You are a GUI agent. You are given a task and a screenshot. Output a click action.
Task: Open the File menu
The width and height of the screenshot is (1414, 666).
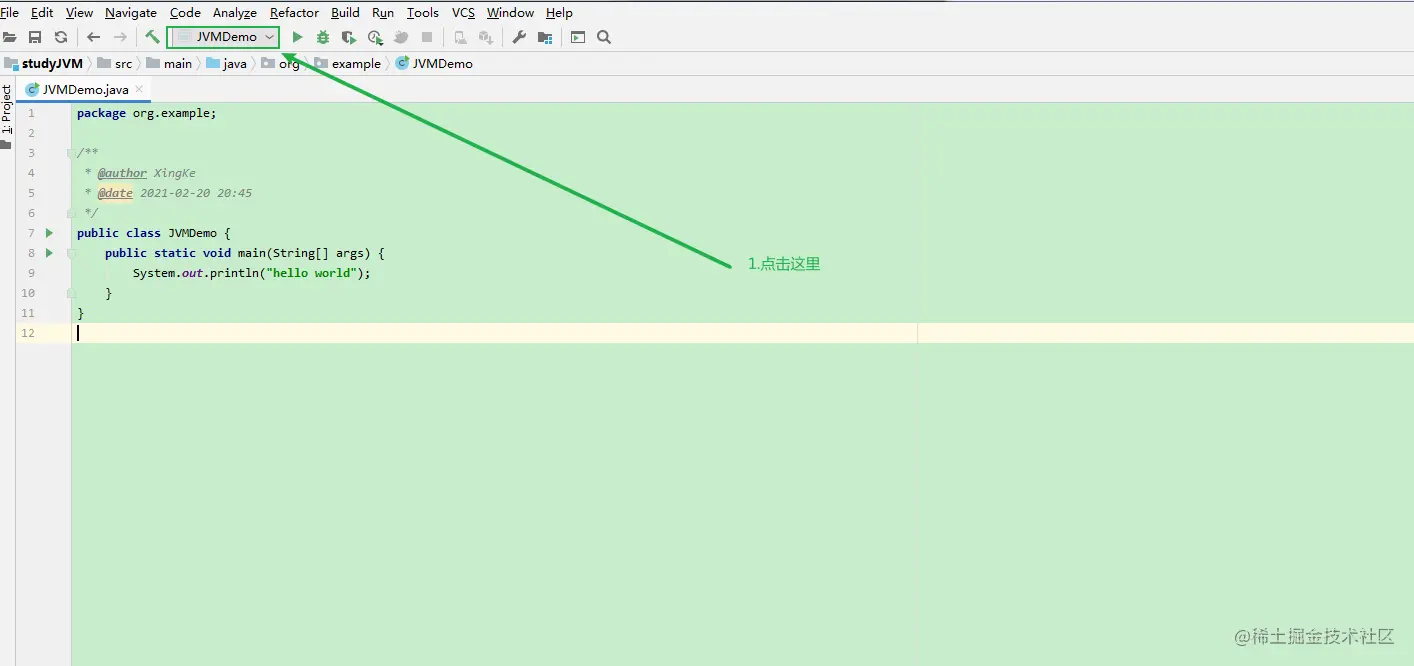pyautogui.click(x=9, y=13)
